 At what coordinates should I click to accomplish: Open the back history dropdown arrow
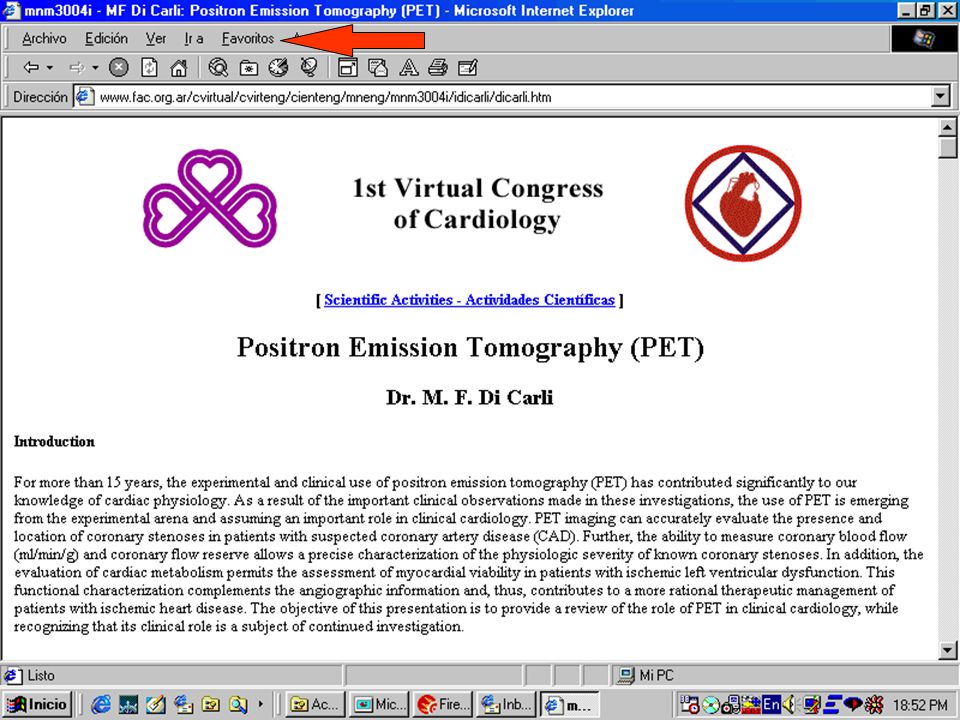pyautogui.click(x=50, y=68)
